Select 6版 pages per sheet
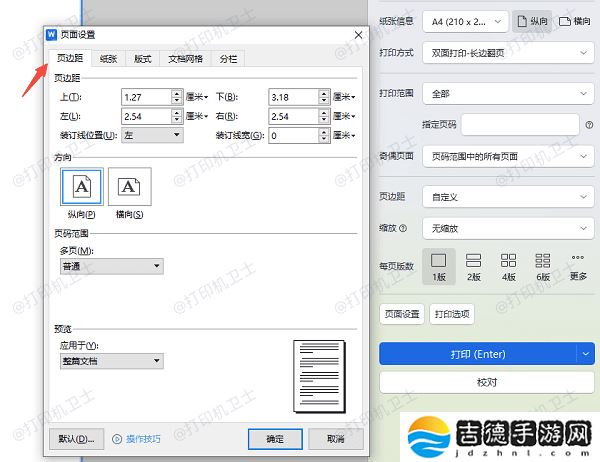 543,267
